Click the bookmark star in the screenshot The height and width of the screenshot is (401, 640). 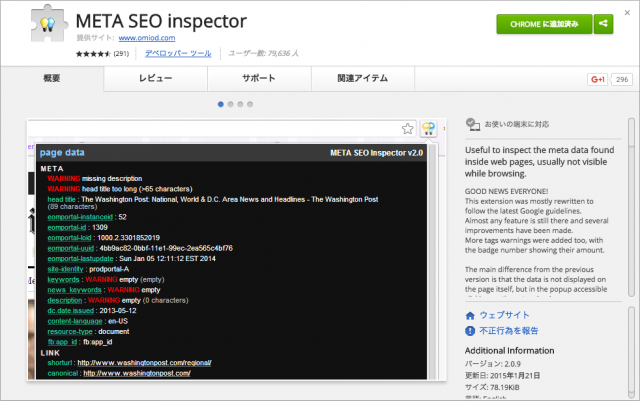[408, 128]
